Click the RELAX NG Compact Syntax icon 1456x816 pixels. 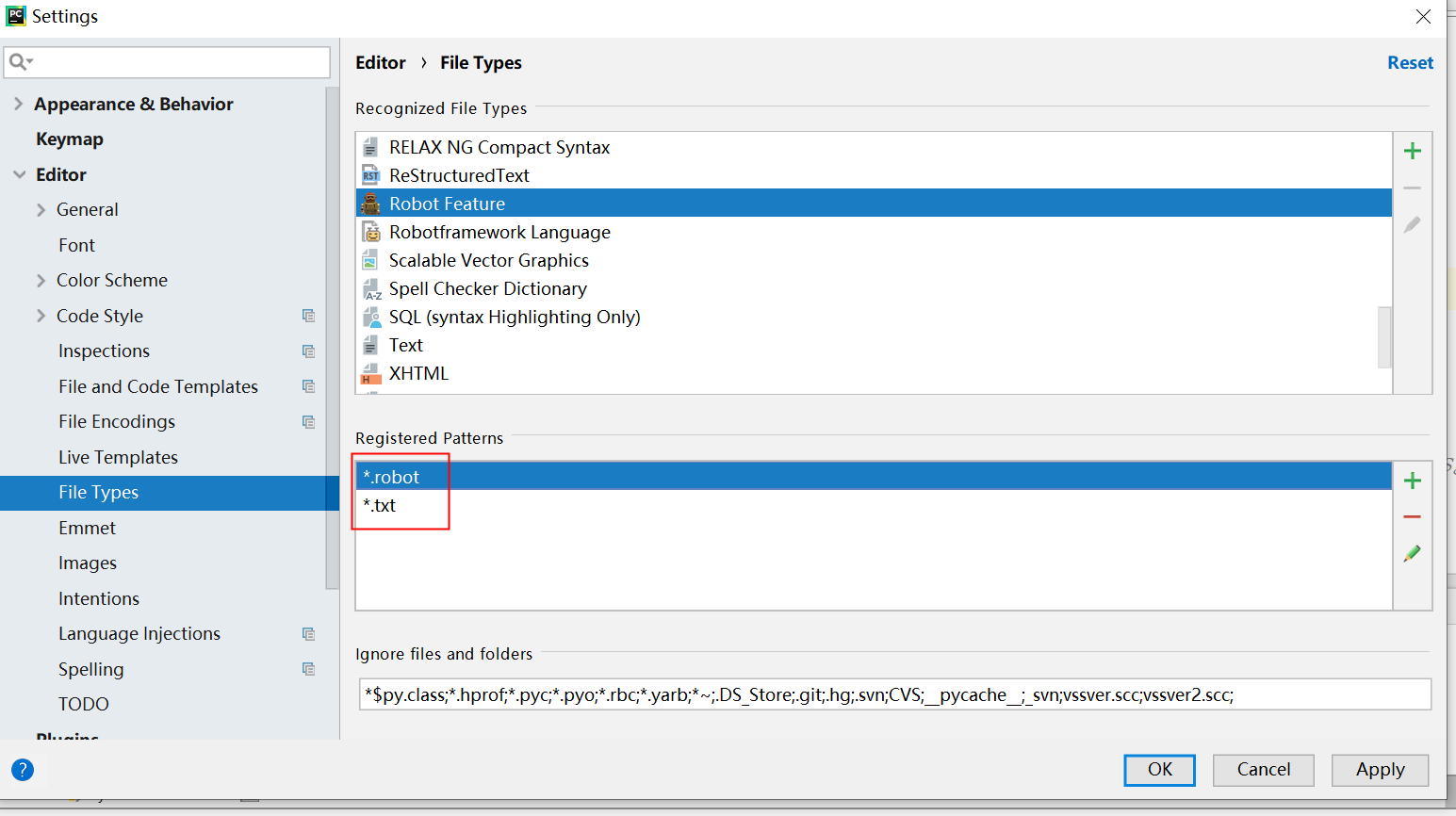pyautogui.click(x=371, y=147)
